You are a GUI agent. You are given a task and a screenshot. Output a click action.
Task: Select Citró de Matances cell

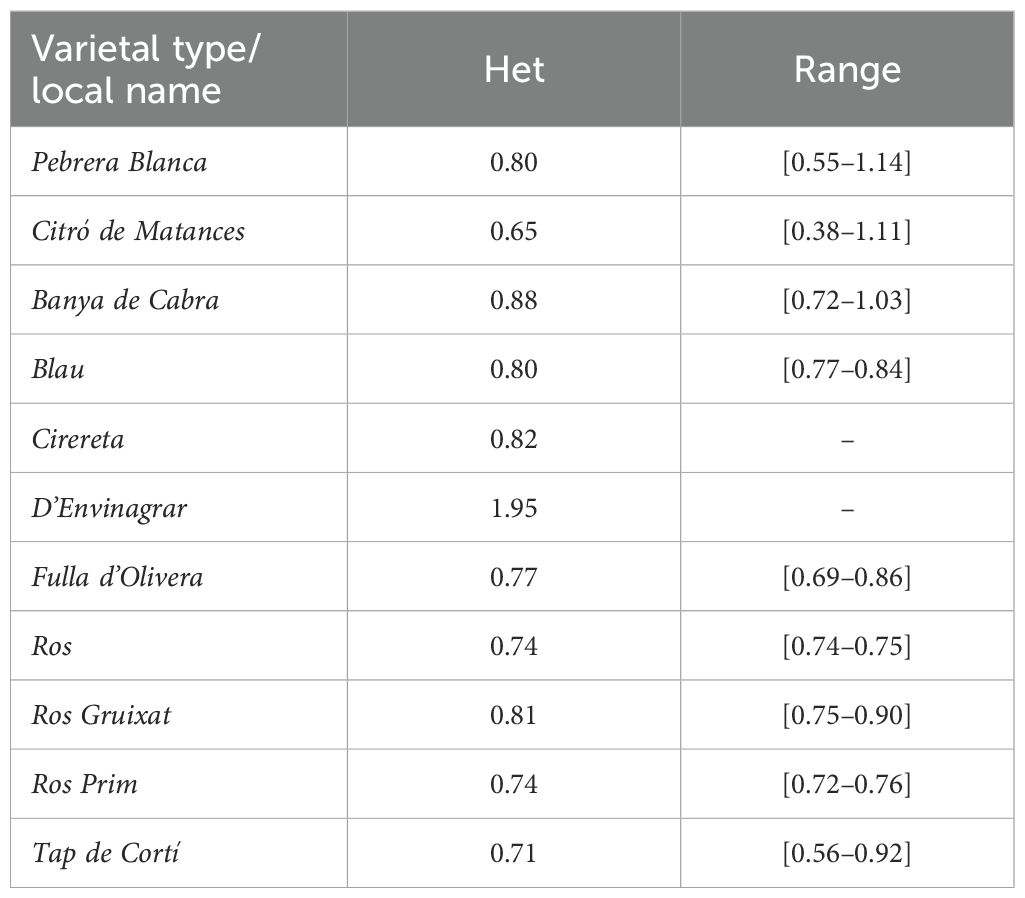tap(138, 231)
